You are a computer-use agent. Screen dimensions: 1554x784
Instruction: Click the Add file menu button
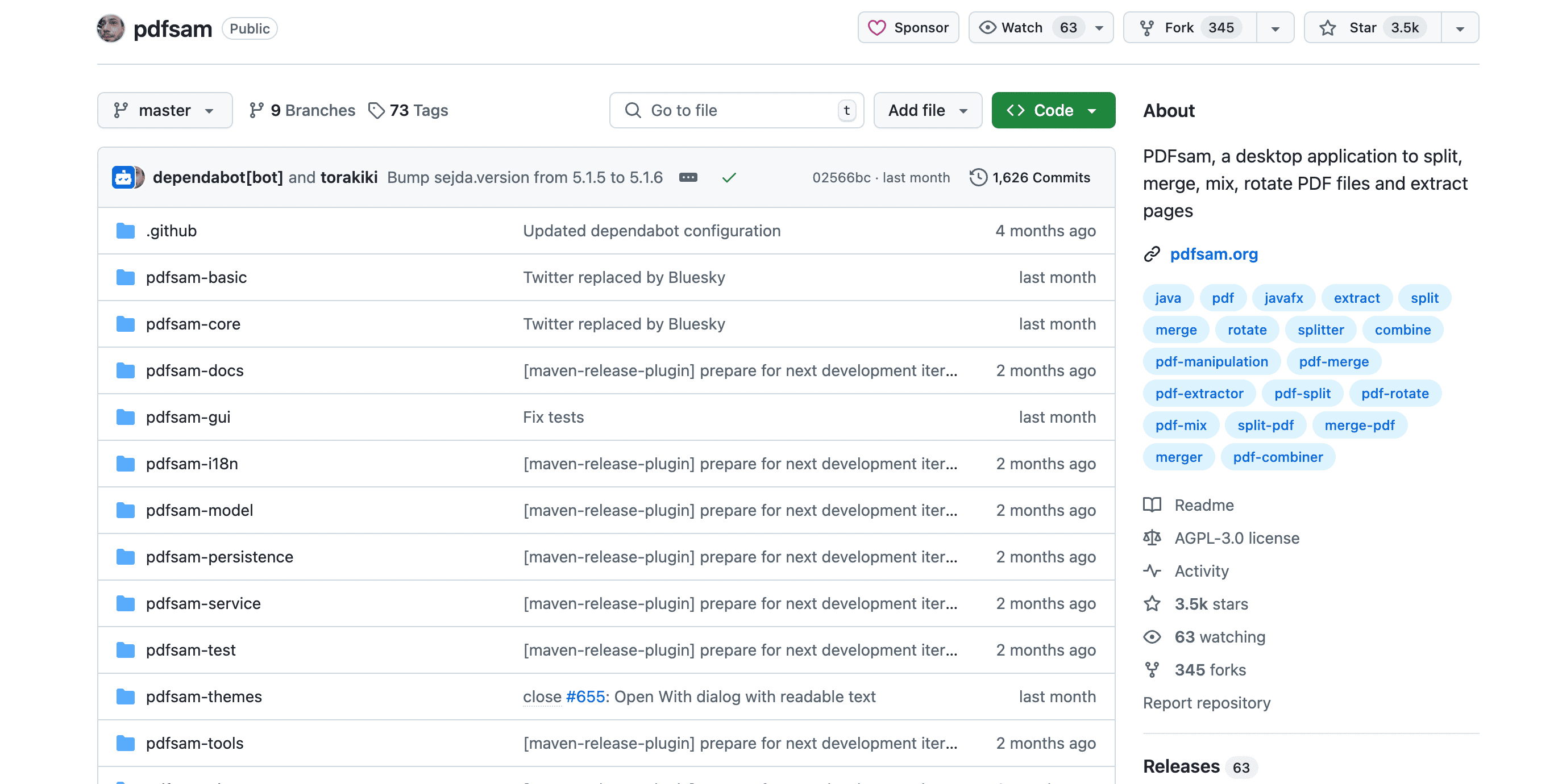(925, 110)
